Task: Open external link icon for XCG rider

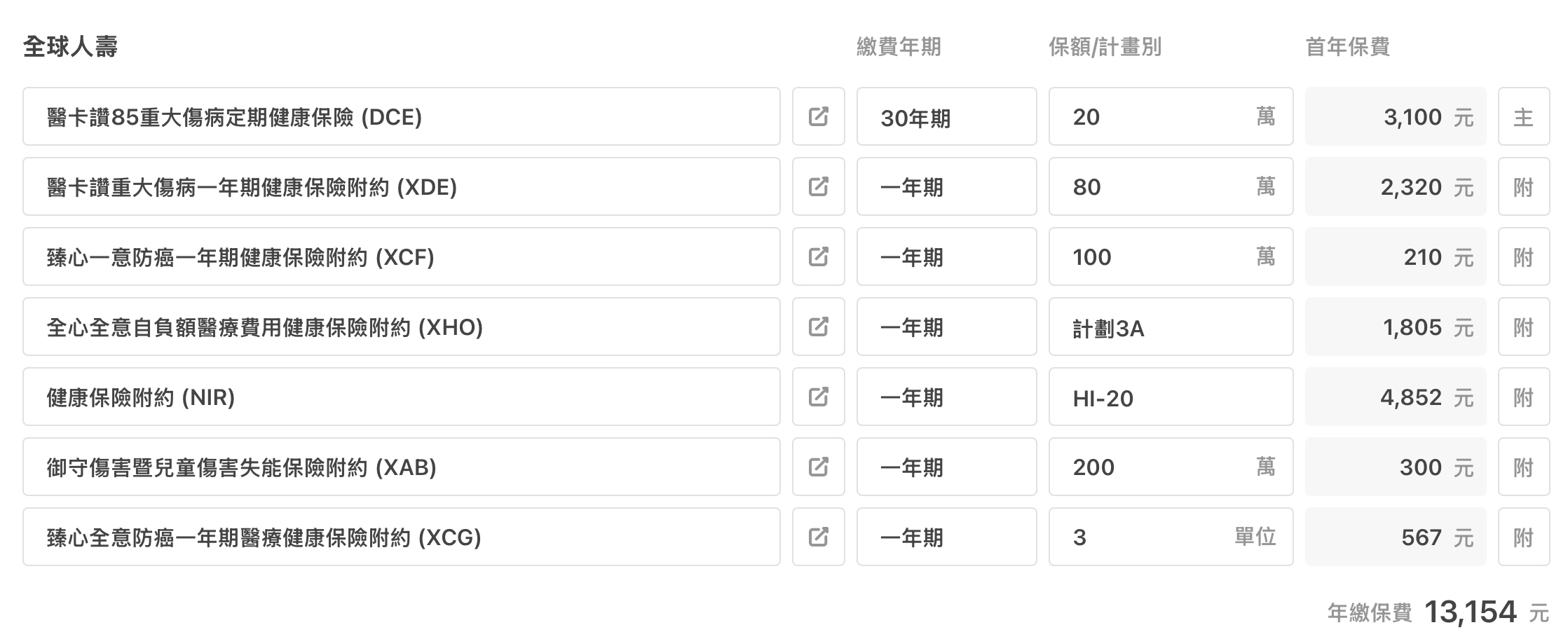Action: coord(818,537)
